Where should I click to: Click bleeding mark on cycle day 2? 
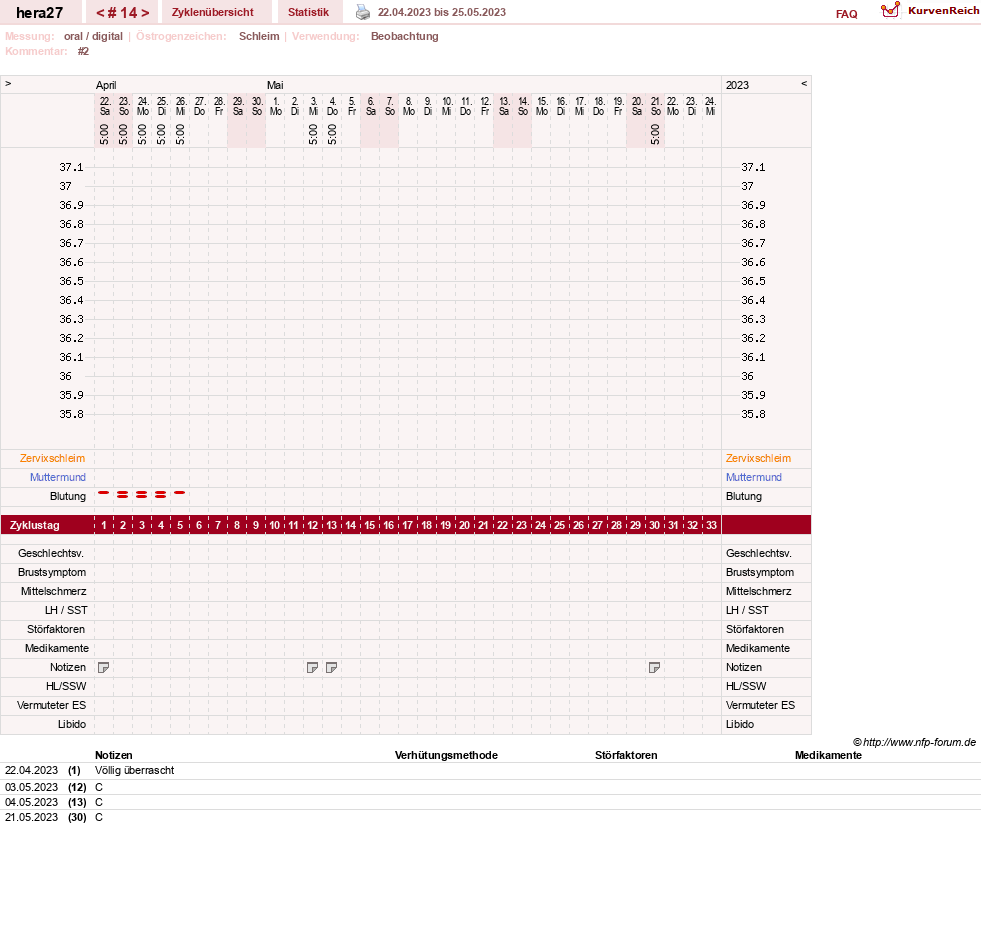pos(123,494)
